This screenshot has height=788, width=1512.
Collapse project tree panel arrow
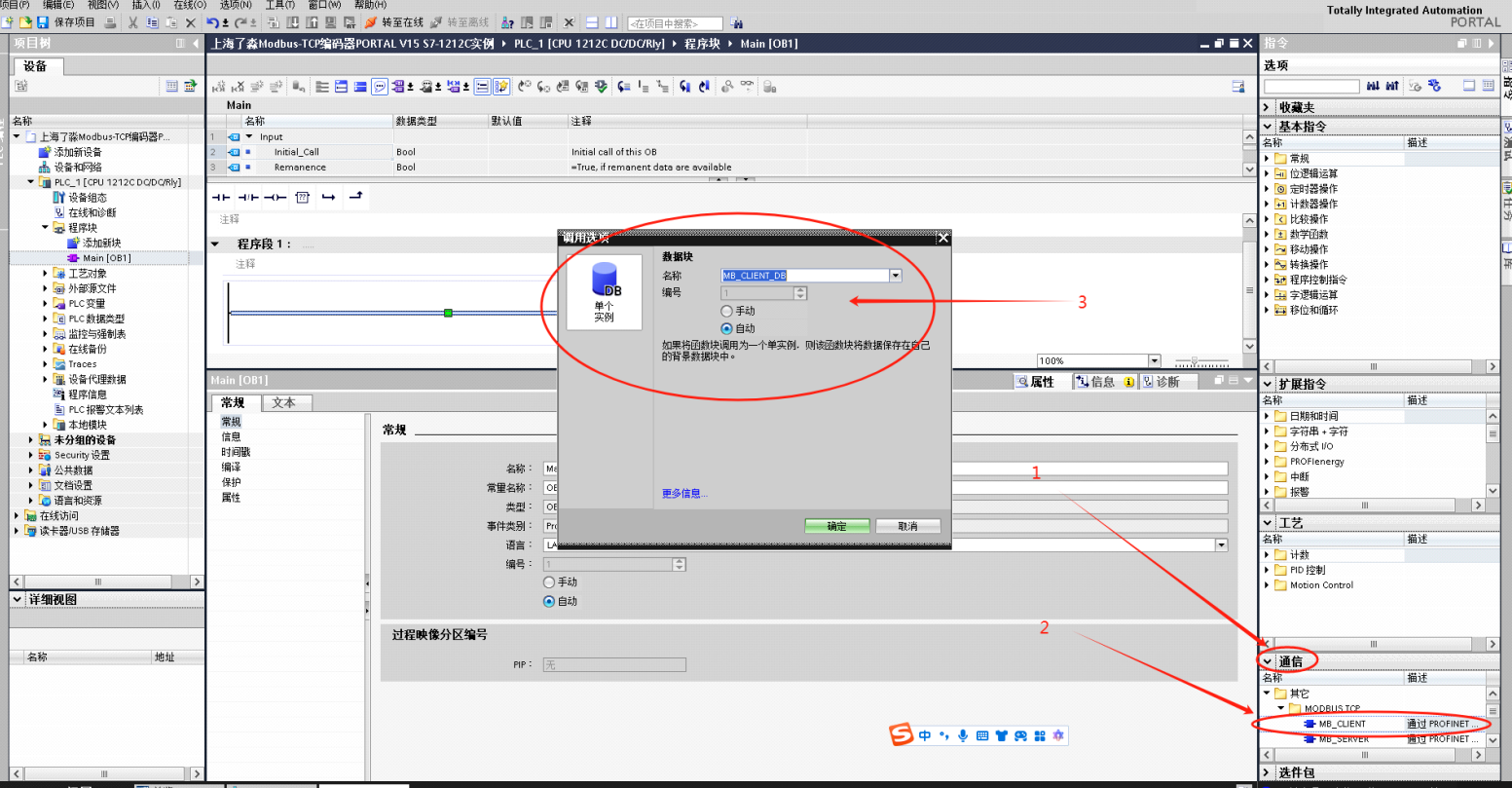(195, 43)
